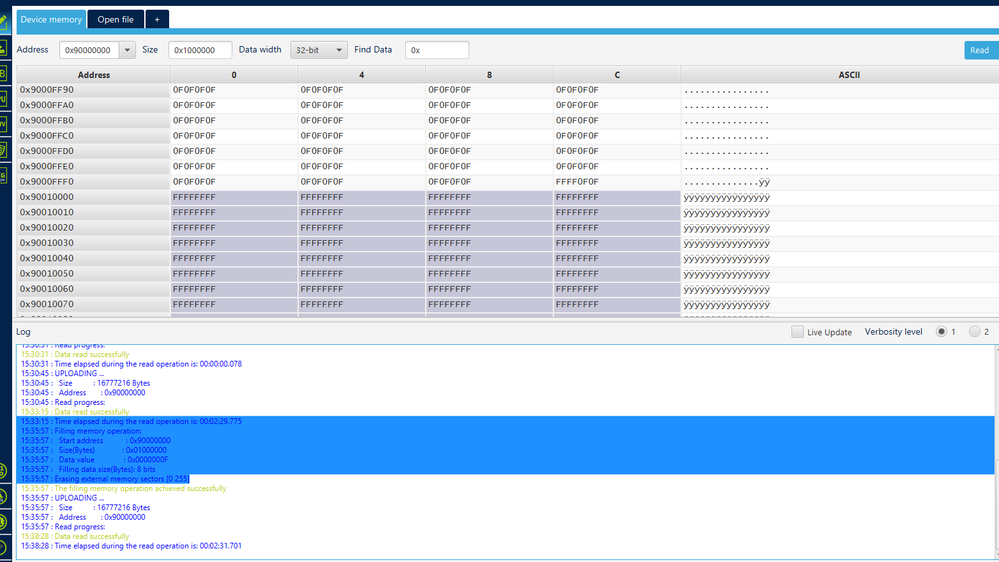999x562 pixels.
Task: Click log line 'Filling data size(Bytes): 8 bits'
Action: pos(88,469)
